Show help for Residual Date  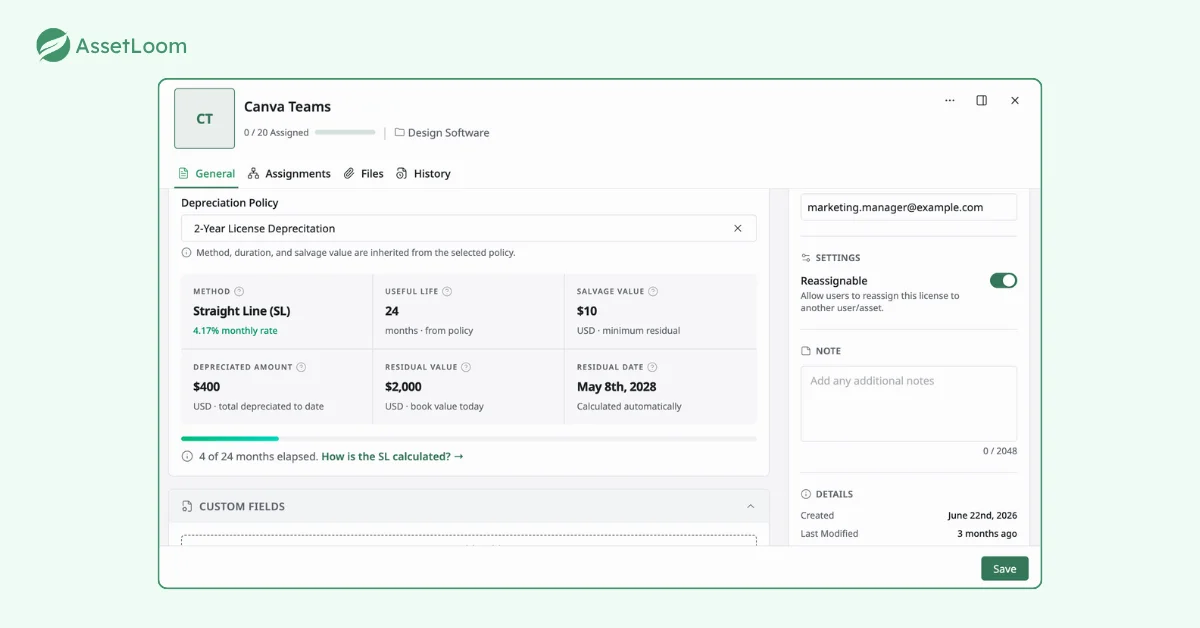point(652,367)
